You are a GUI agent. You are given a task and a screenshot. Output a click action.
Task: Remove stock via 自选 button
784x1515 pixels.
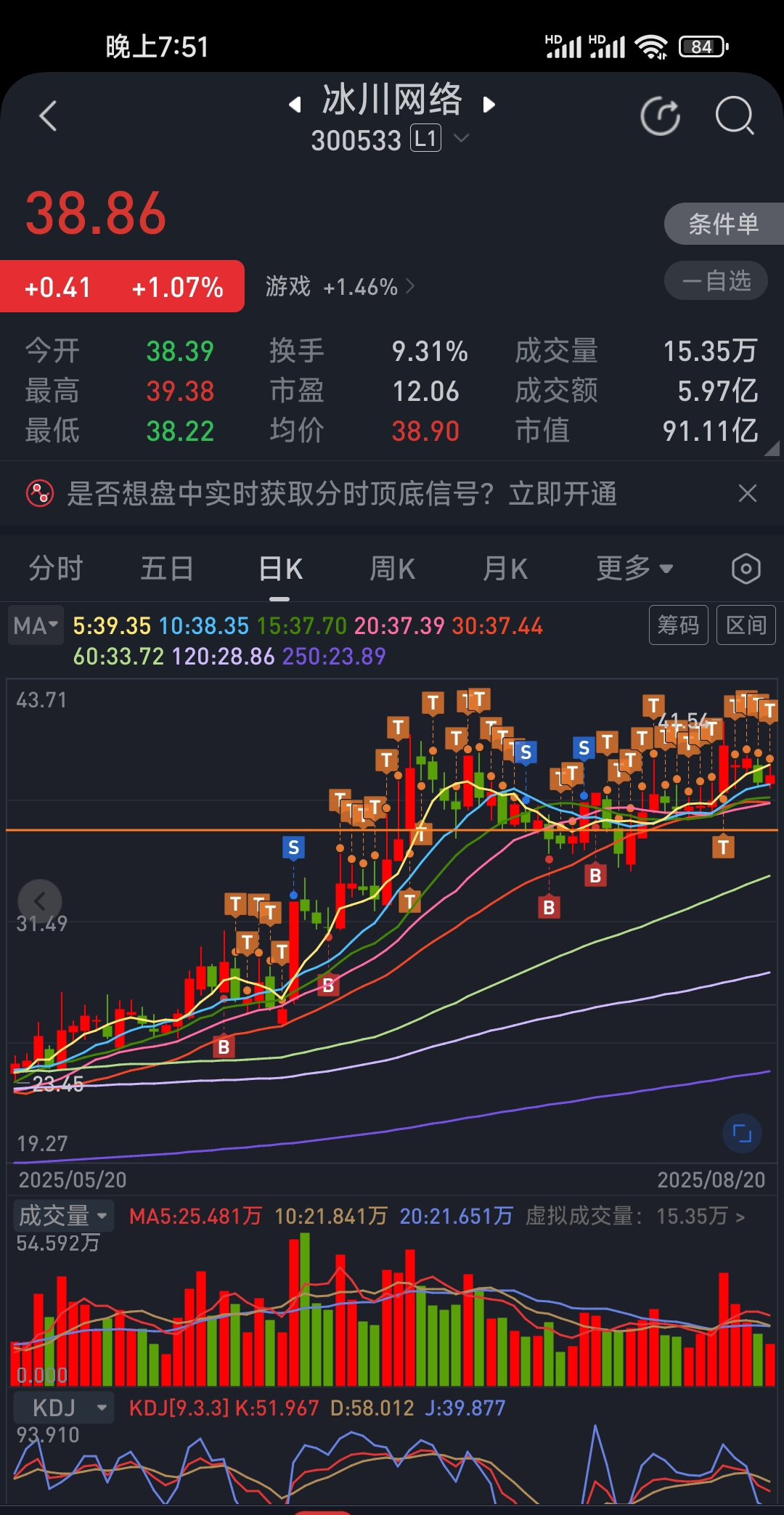pyautogui.click(x=716, y=281)
